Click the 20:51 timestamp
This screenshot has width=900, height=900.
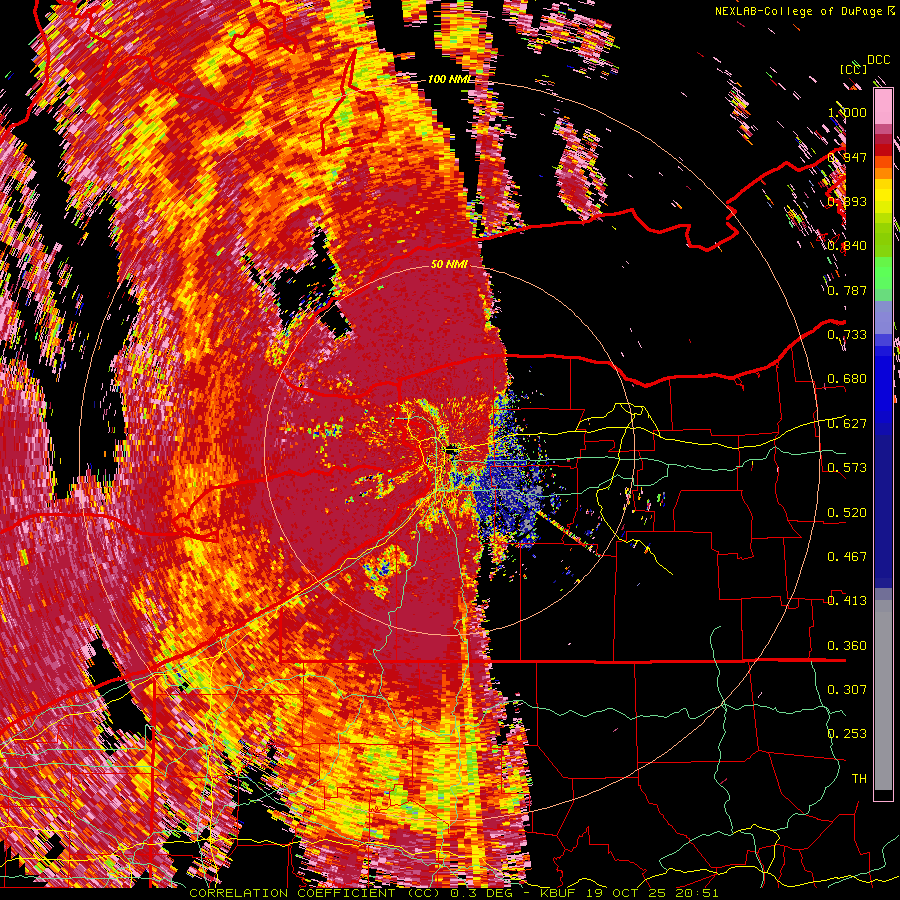697,893
